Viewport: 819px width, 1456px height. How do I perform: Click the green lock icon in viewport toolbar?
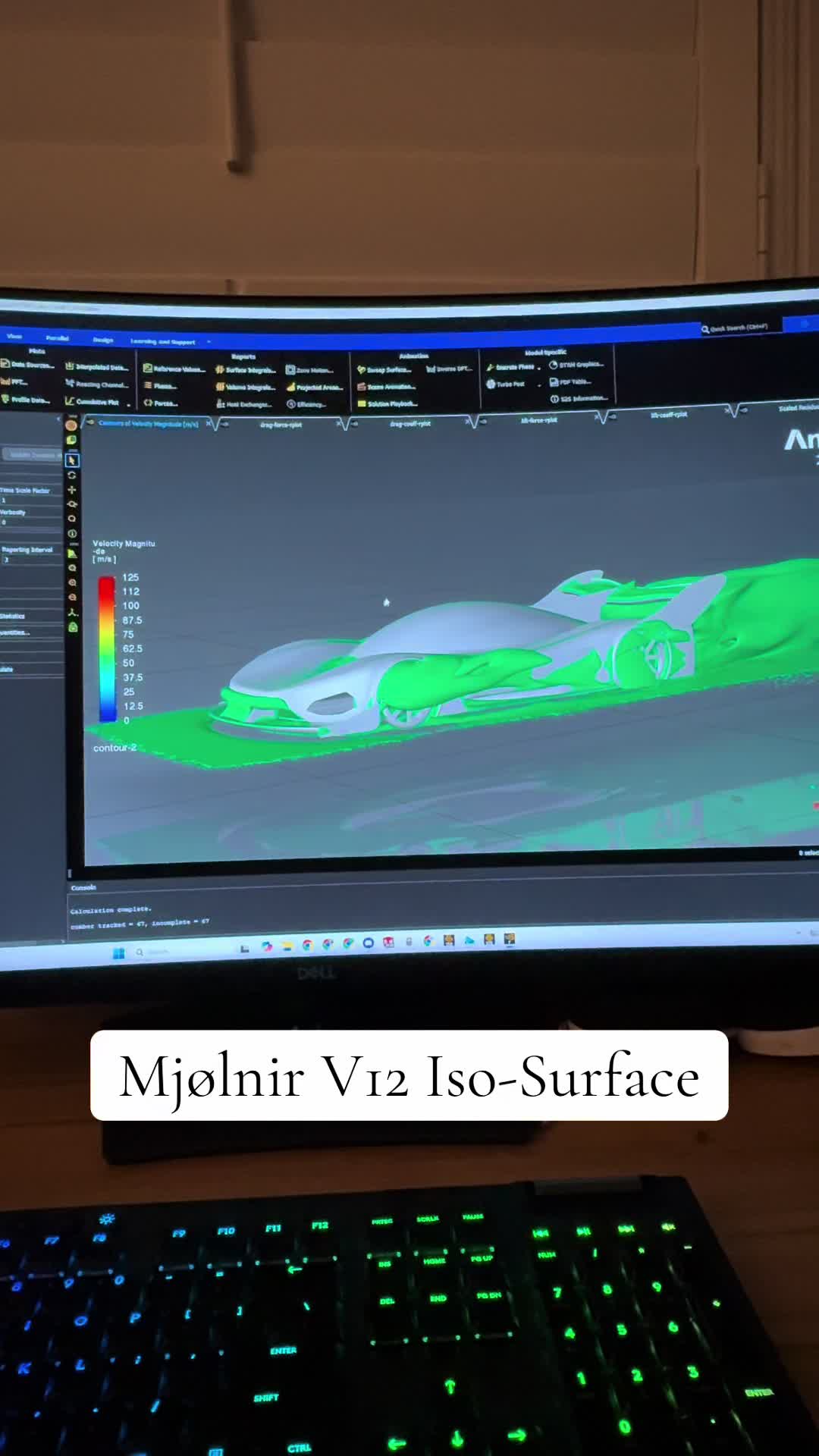click(x=73, y=627)
